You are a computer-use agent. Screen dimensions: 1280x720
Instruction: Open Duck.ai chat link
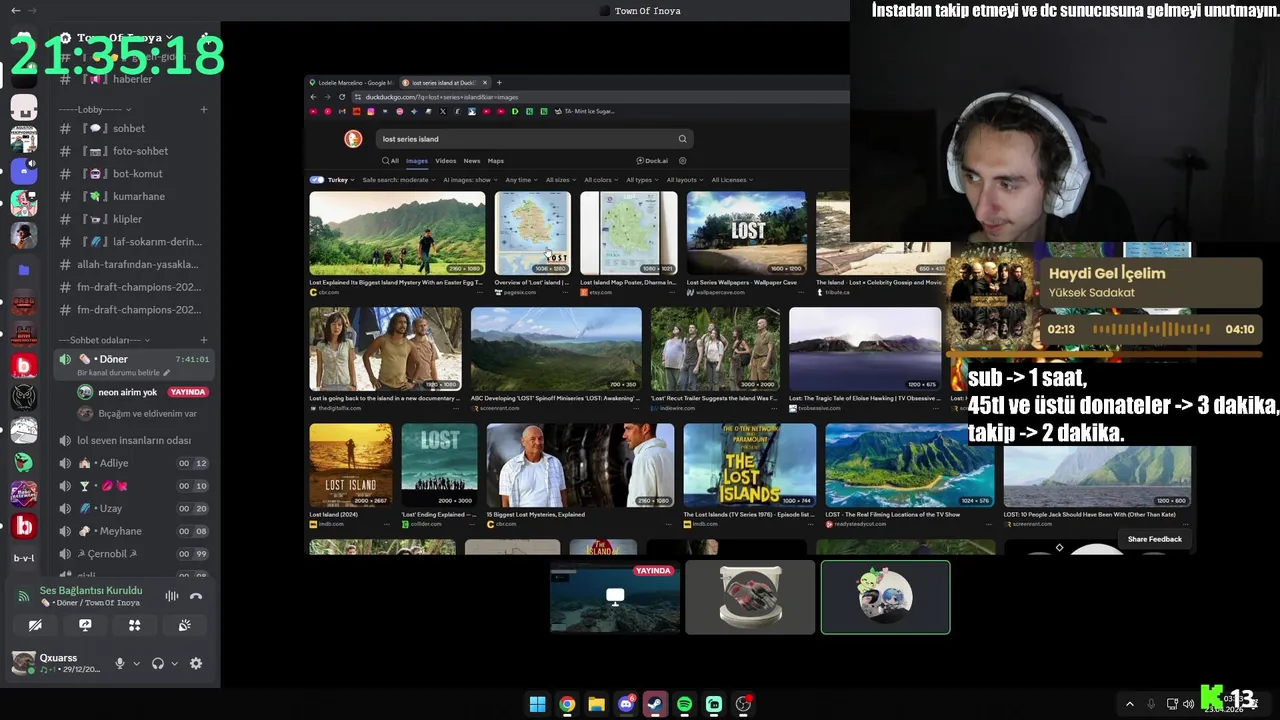click(x=652, y=161)
